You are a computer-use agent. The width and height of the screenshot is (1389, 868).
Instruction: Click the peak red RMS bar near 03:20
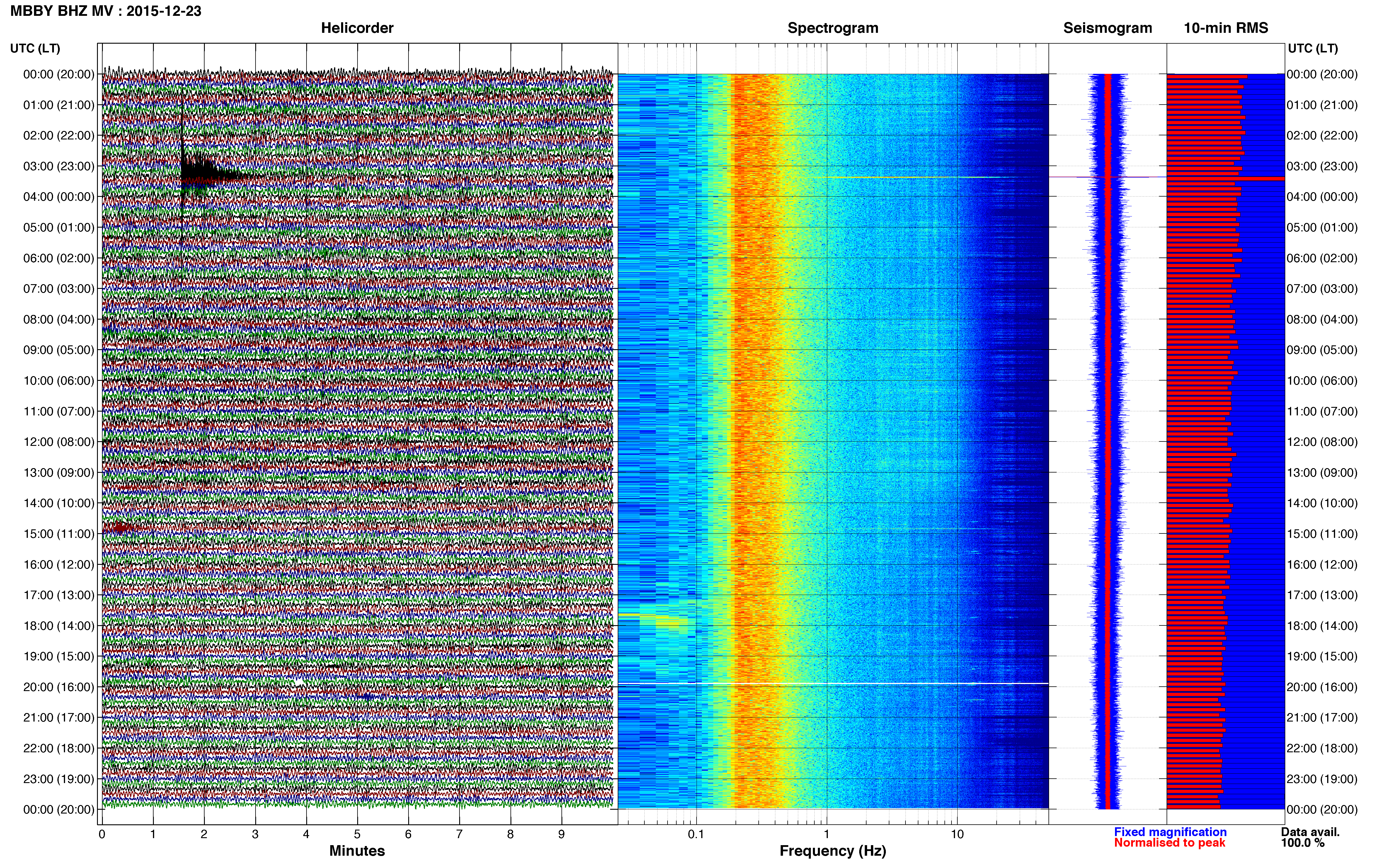click(x=1225, y=178)
